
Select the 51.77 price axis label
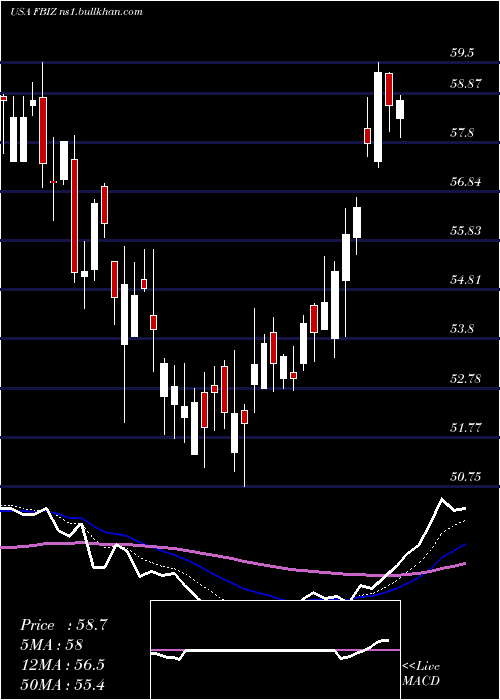click(x=466, y=428)
